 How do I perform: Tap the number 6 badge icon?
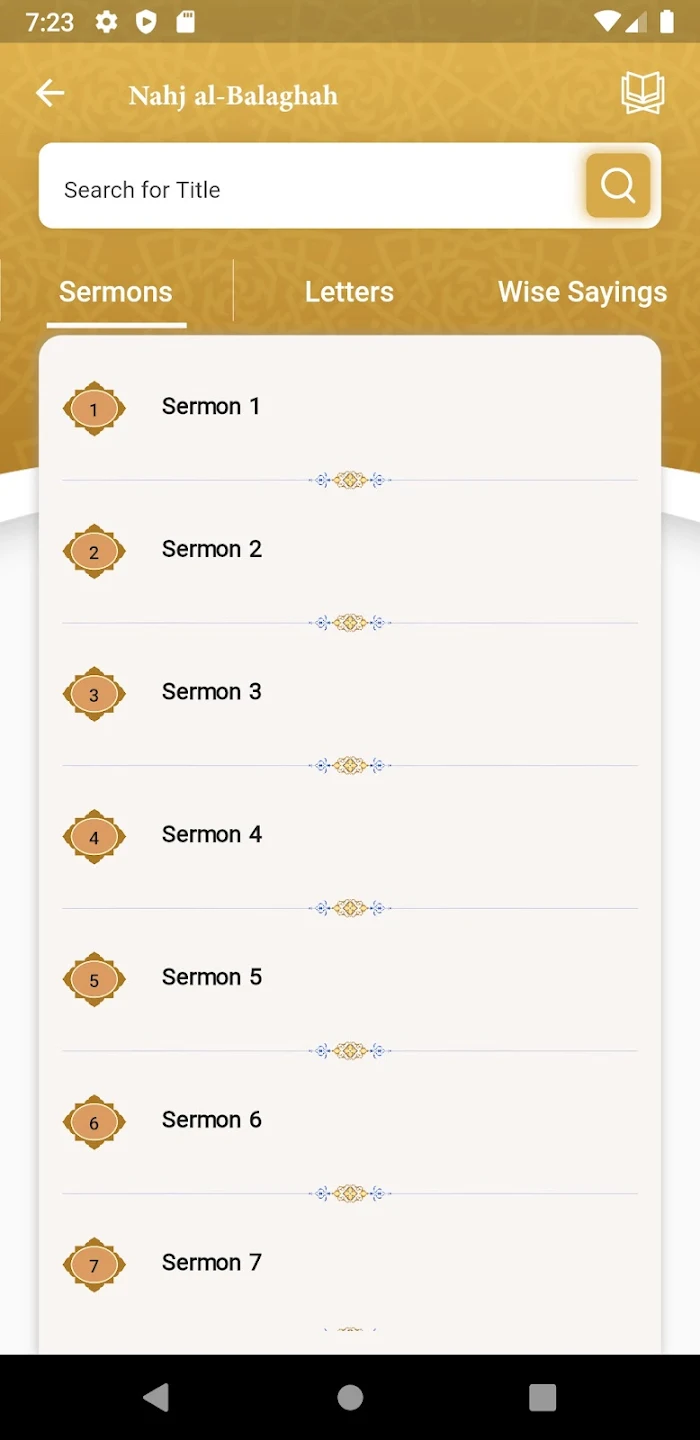[94, 1122]
